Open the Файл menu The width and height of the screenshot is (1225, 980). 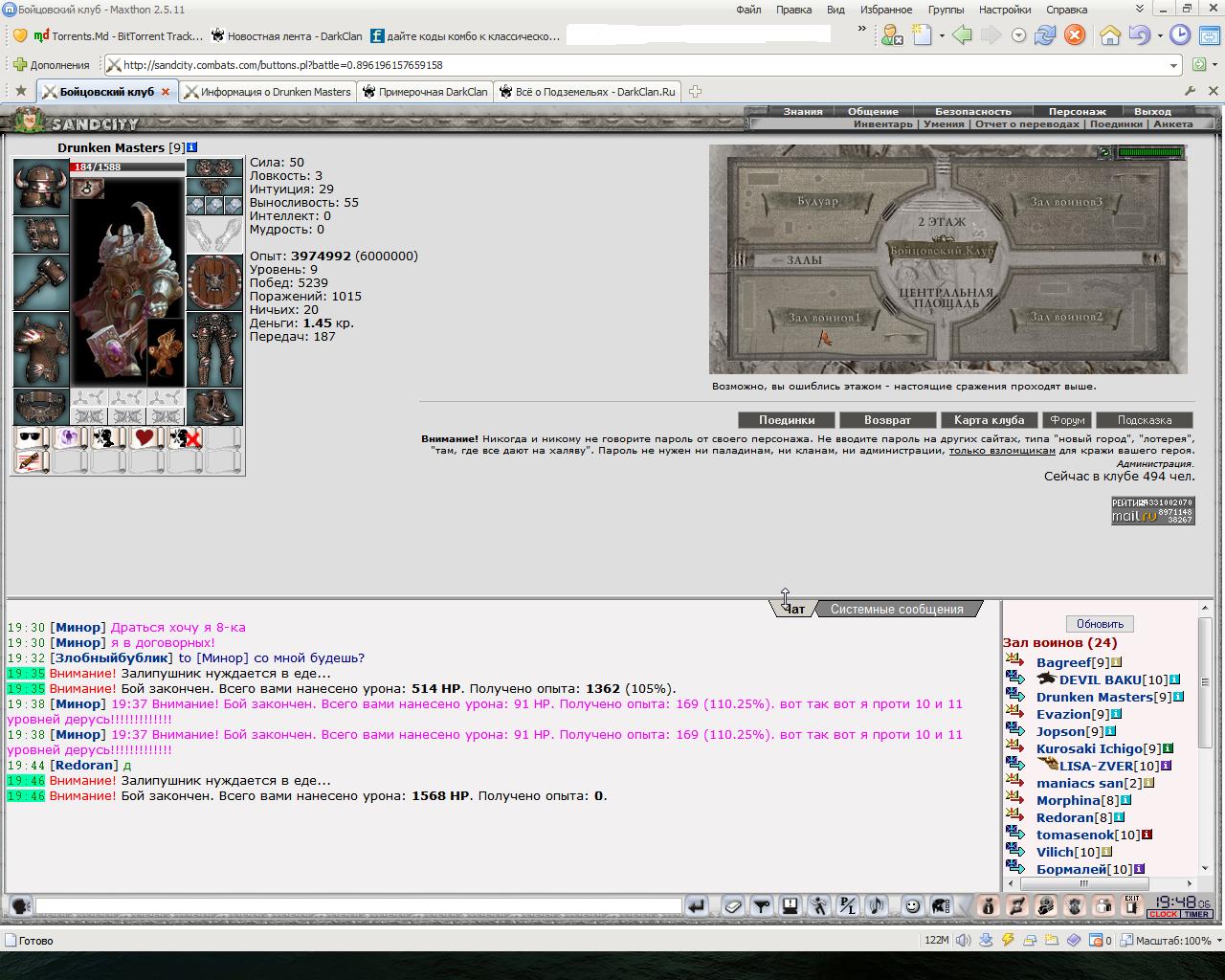[x=748, y=10]
